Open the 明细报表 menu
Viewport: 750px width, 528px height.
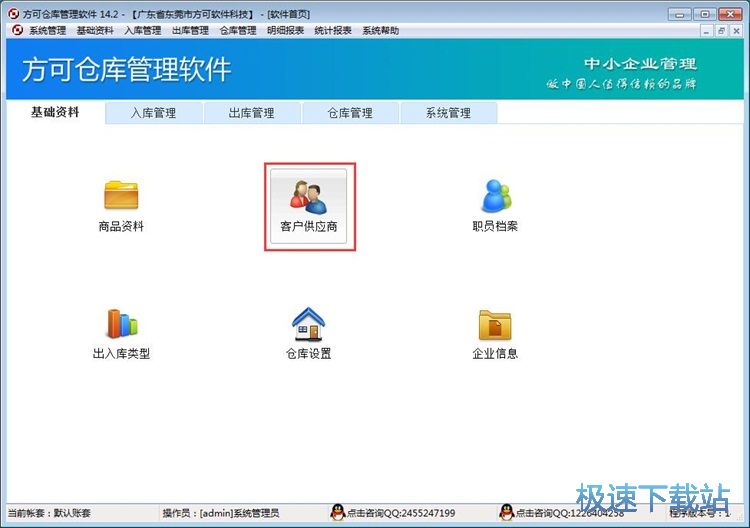pyautogui.click(x=286, y=31)
